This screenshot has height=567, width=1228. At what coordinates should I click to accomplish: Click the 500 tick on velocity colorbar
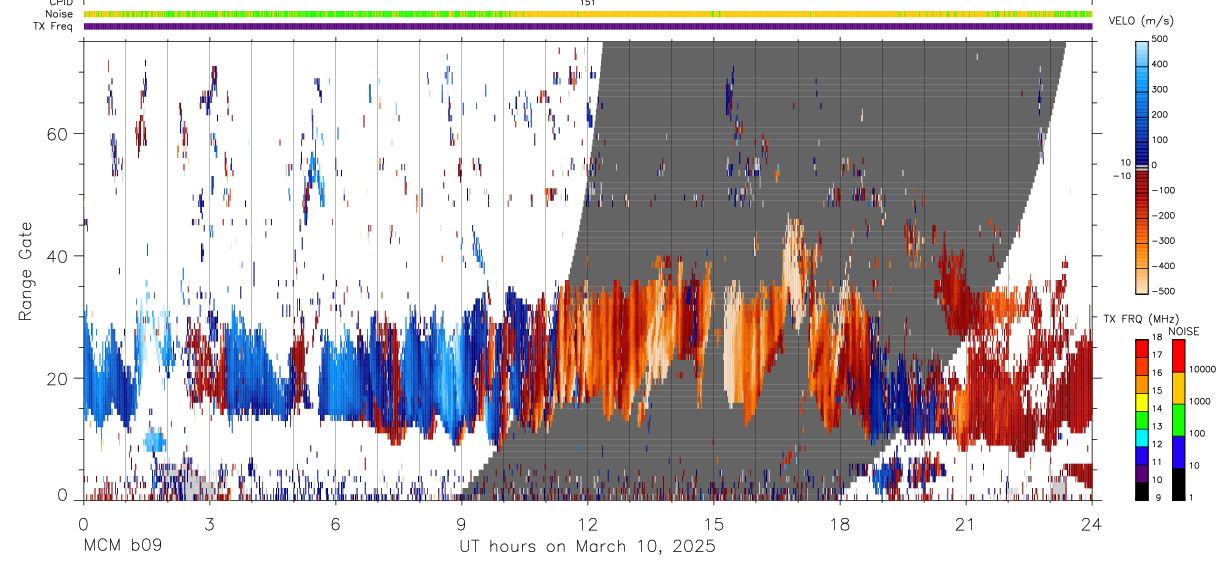pos(1162,39)
